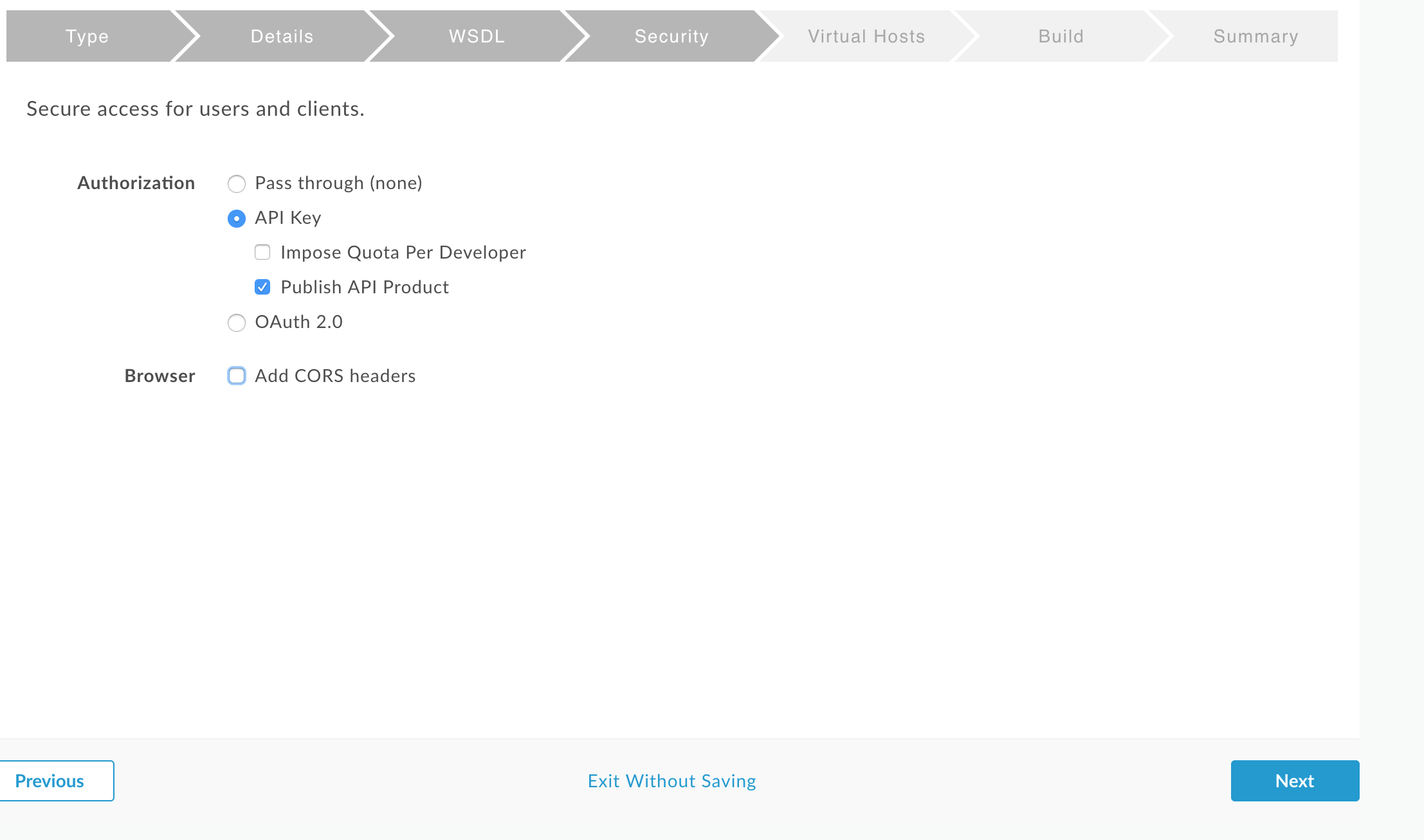
Task: Click the API Key radio button icon
Action: (x=237, y=217)
